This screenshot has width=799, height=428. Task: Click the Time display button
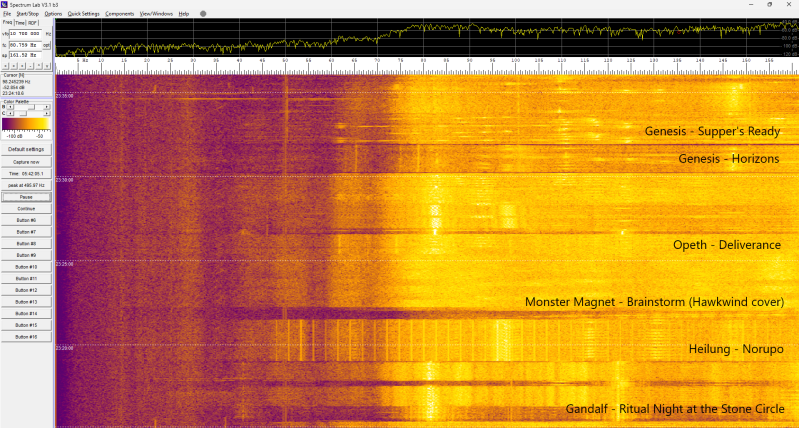[x=26, y=174]
